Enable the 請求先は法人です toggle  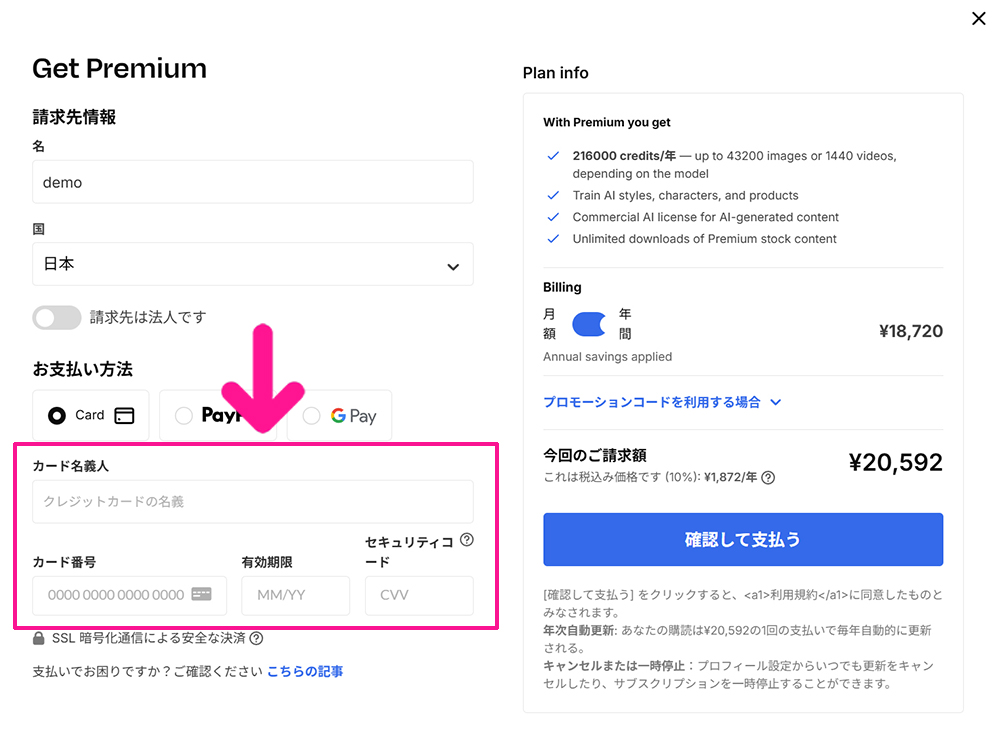click(57, 317)
